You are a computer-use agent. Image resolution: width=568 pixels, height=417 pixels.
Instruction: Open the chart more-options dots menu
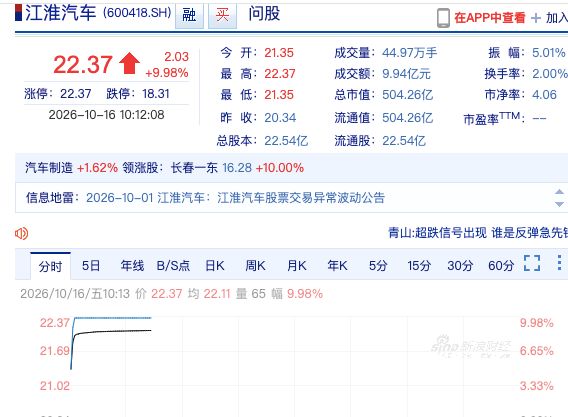[x=559, y=263]
